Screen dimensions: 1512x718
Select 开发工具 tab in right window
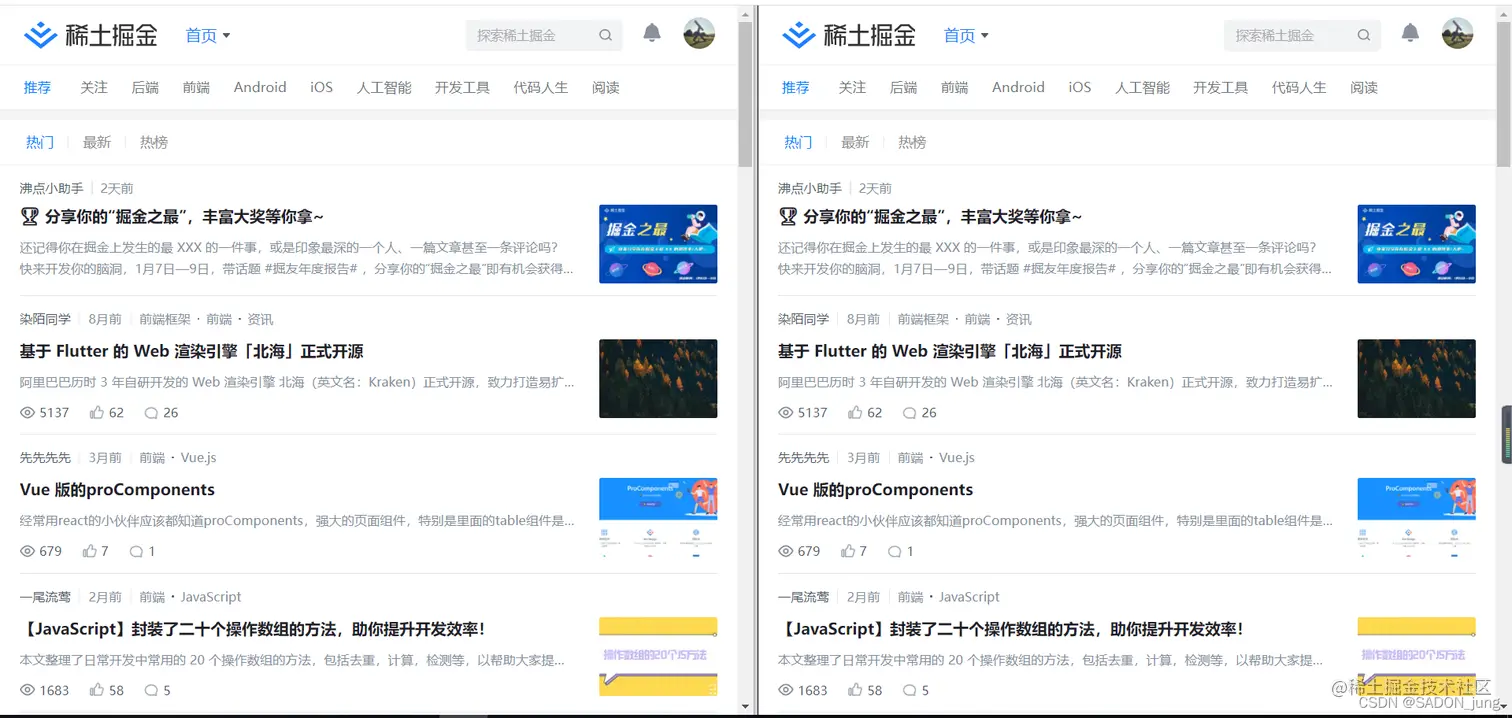coord(1220,87)
